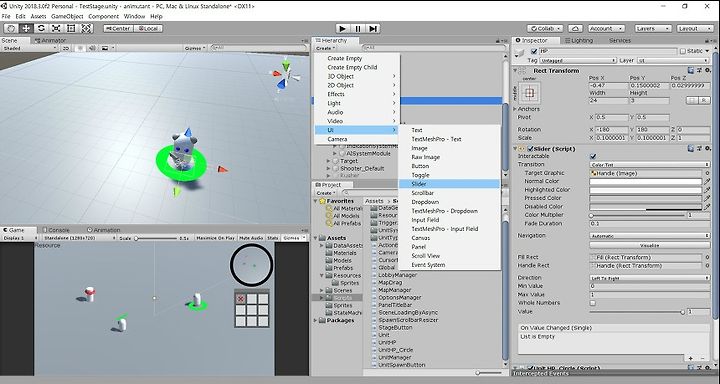Image resolution: width=720 pixels, height=384 pixels.
Task: Toggle Stats in Game view
Action: tap(273, 238)
